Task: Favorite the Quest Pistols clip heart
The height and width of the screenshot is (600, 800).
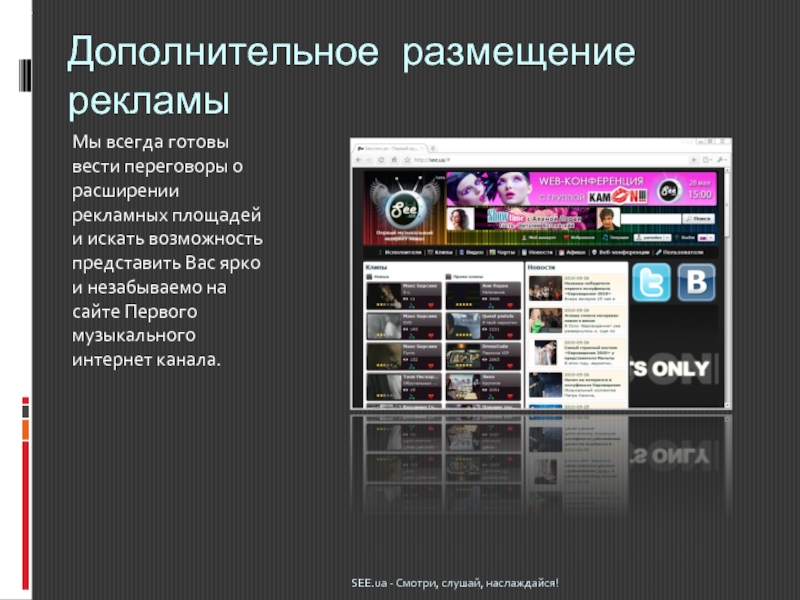Action: click(x=510, y=335)
